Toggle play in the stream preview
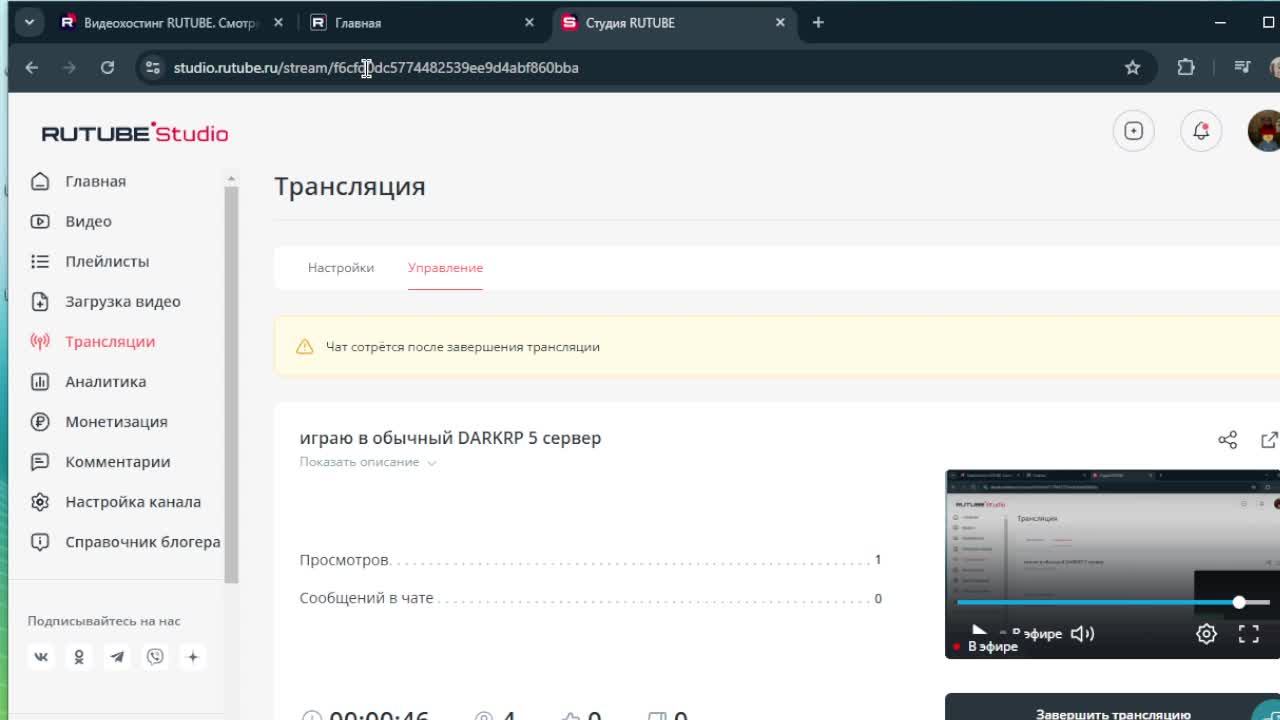1280x720 pixels. click(979, 632)
